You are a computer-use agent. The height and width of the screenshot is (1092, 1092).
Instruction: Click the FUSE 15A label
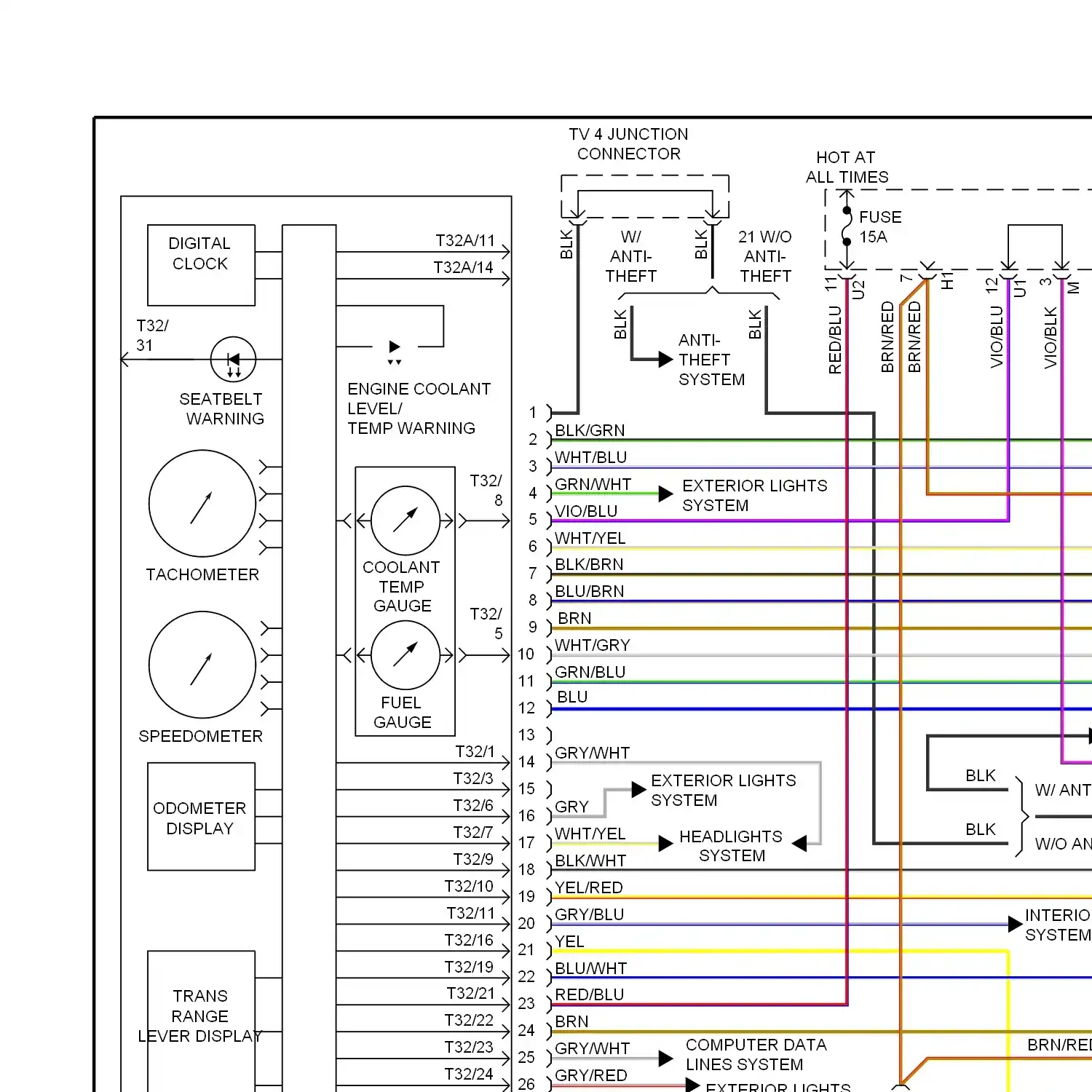coord(880,227)
